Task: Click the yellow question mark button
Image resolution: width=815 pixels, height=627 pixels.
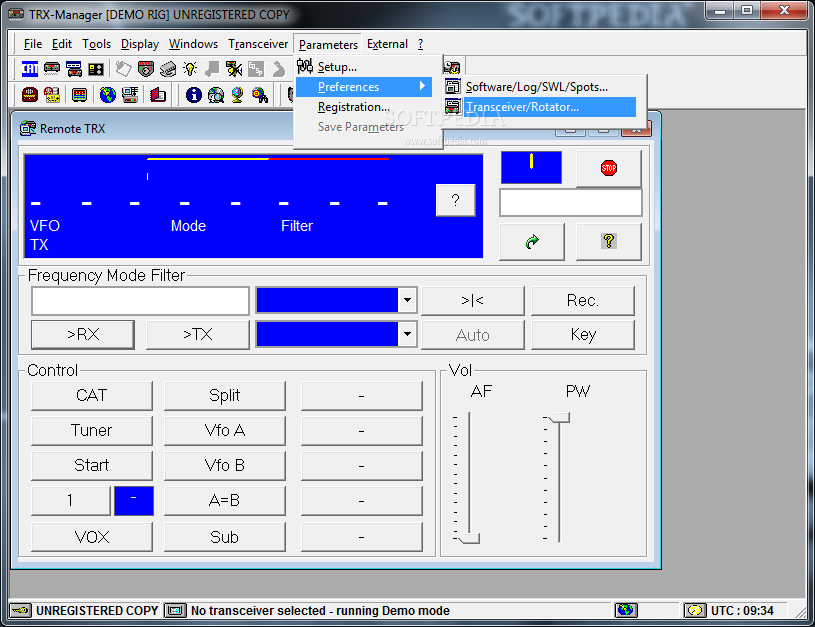Action: (609, 241)
